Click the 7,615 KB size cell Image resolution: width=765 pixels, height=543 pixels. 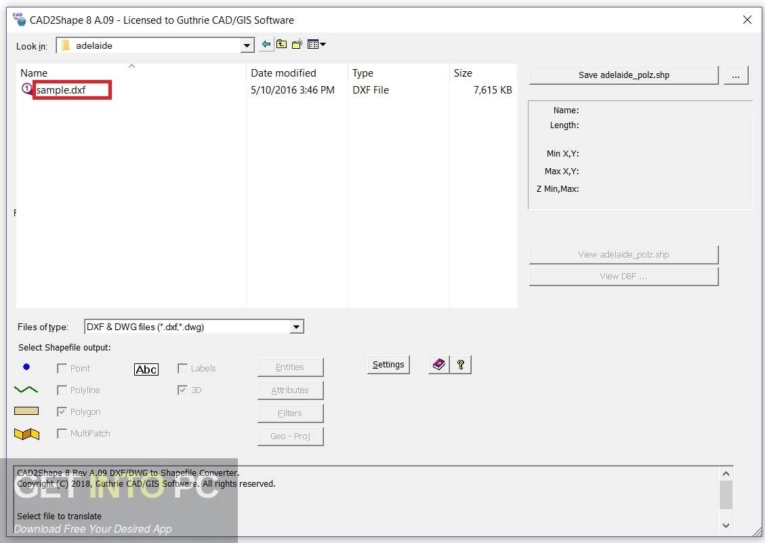493,90
